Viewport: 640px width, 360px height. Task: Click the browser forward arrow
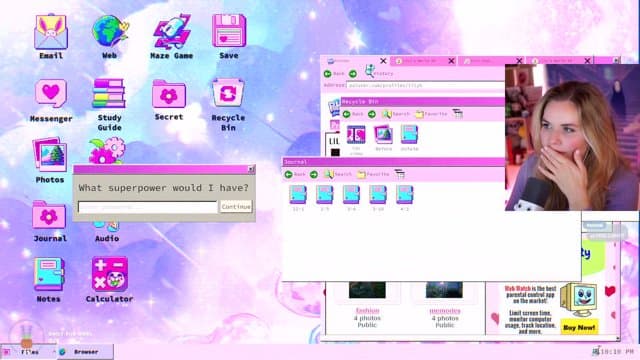(353, 73)
